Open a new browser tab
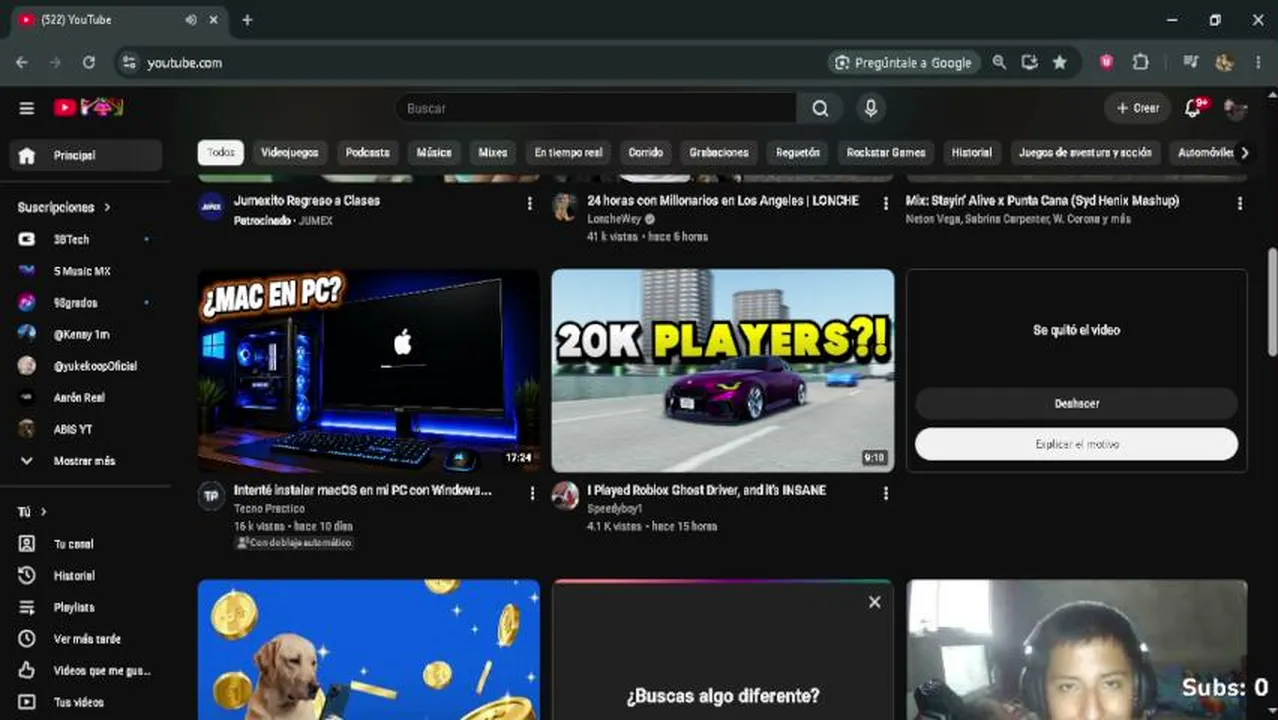The image size is (1278, 720). [247, 20]
